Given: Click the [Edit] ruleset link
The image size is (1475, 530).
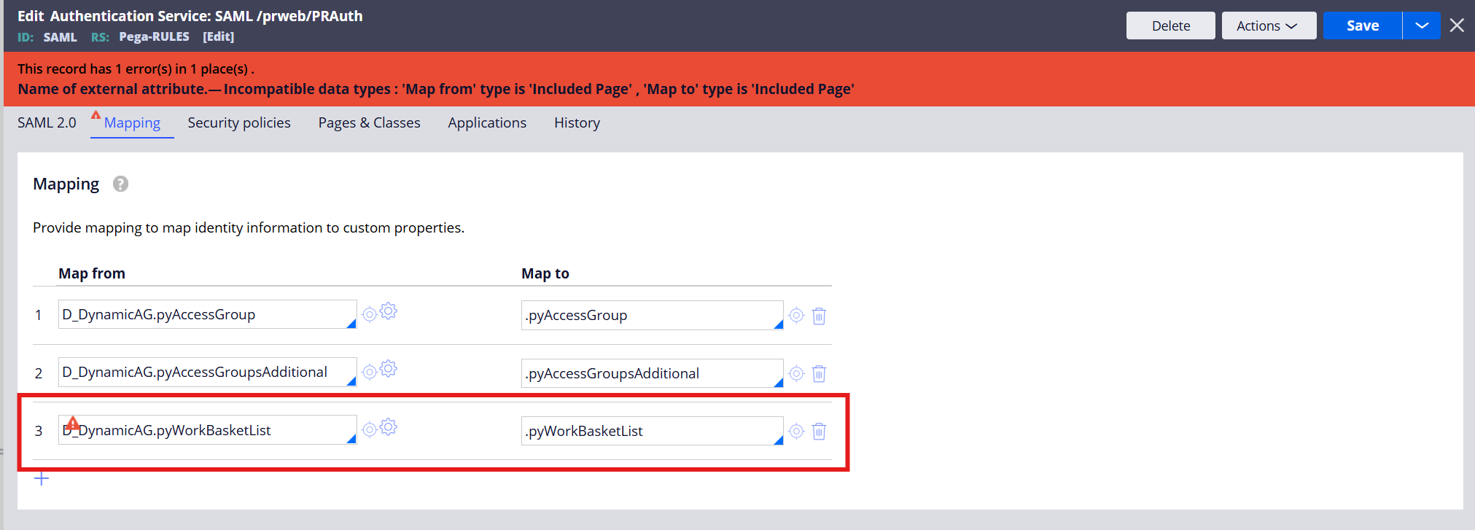Looking at the screenshot, I should coord(218,37).
